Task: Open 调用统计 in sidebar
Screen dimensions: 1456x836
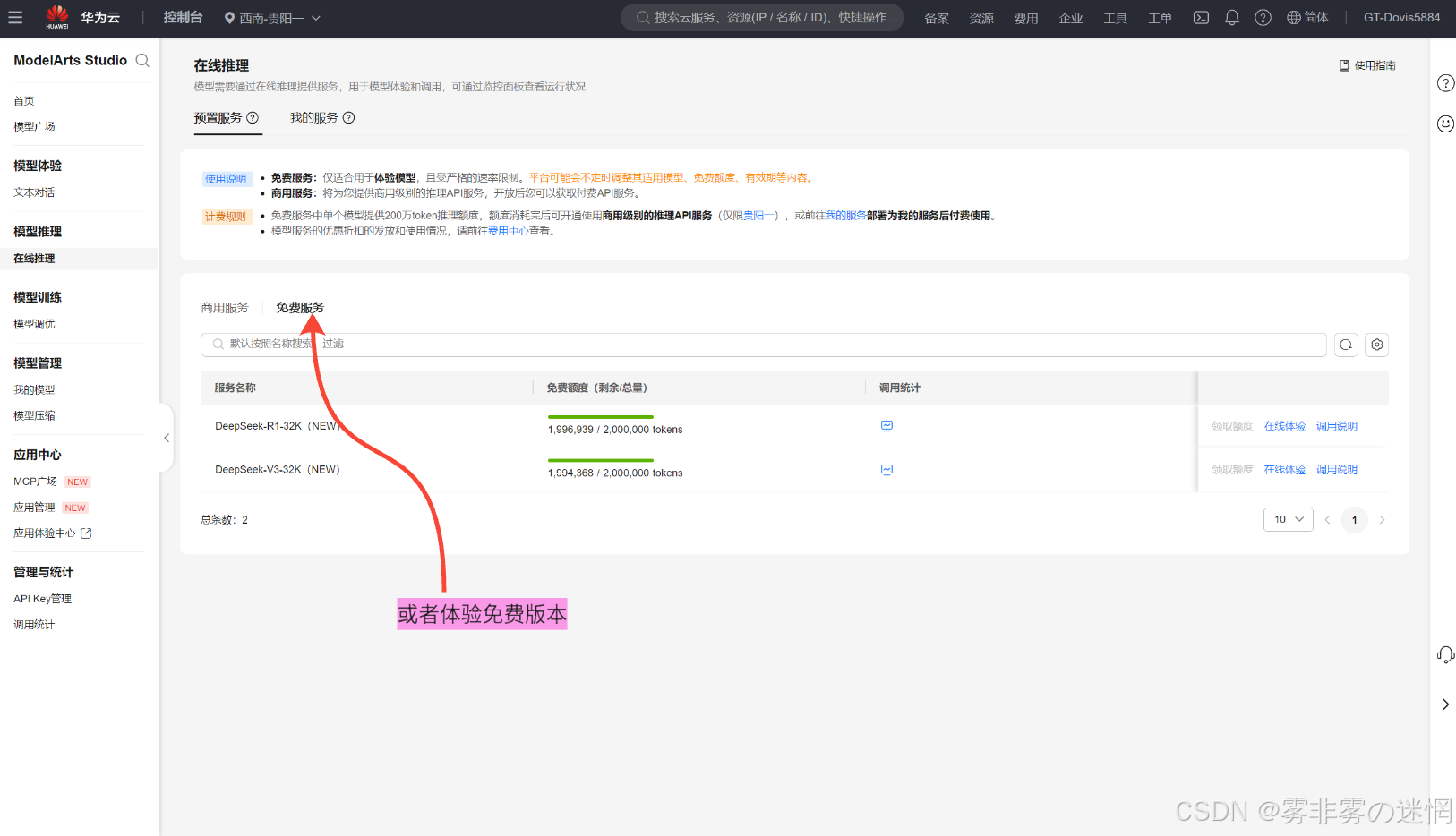Action: [x=34, y=625]
